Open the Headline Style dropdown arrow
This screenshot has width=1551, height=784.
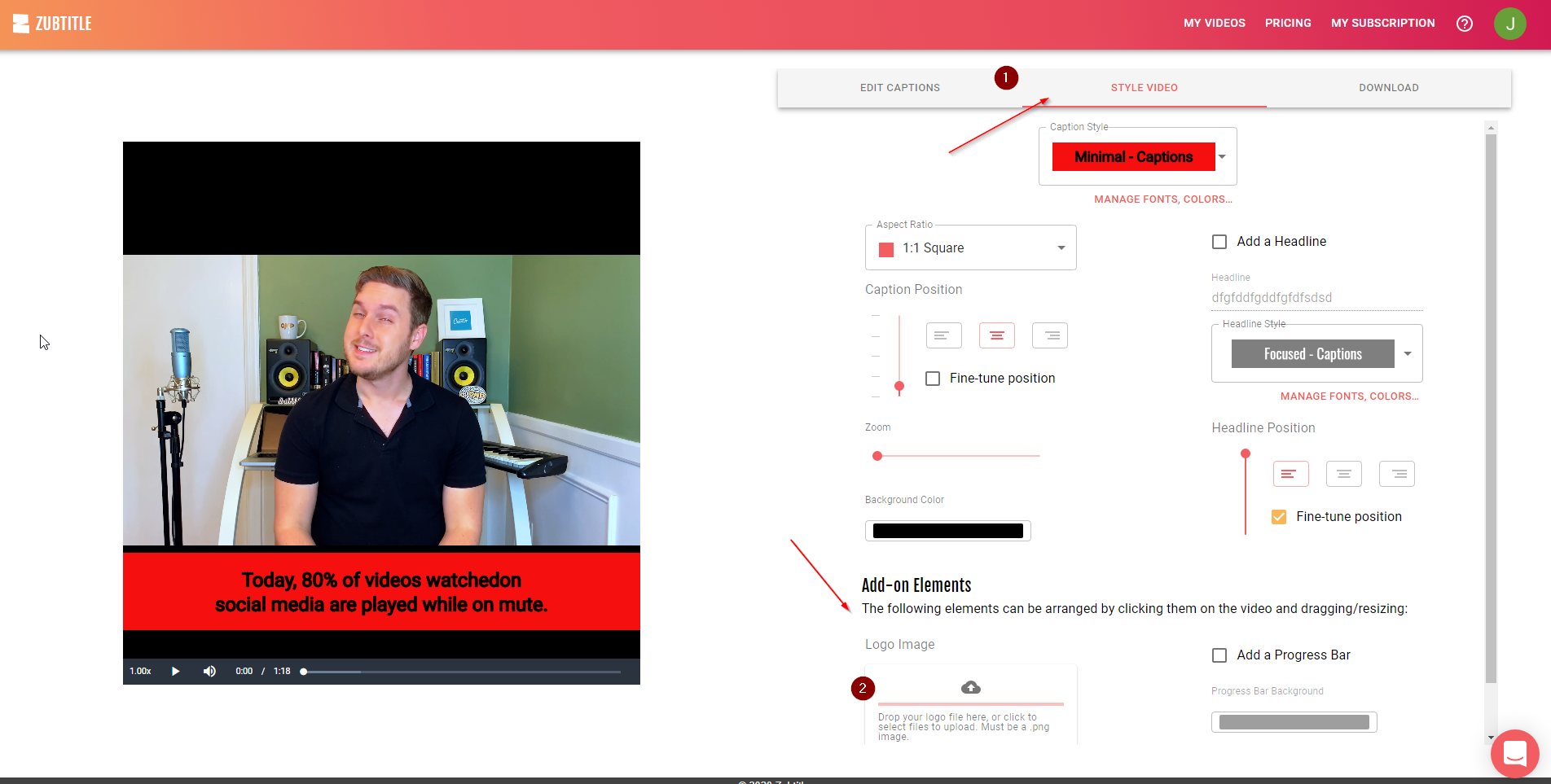pyautogui.click(x=1407, y=354)
